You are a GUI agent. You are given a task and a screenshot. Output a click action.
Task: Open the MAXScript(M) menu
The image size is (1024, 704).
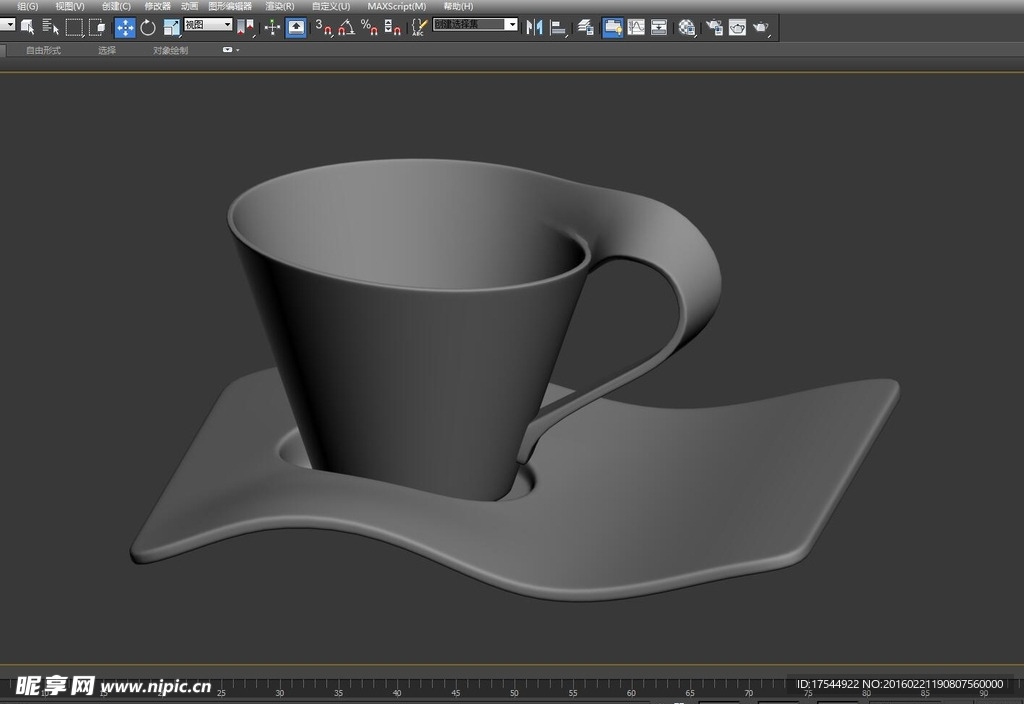[x=396, y=6]
